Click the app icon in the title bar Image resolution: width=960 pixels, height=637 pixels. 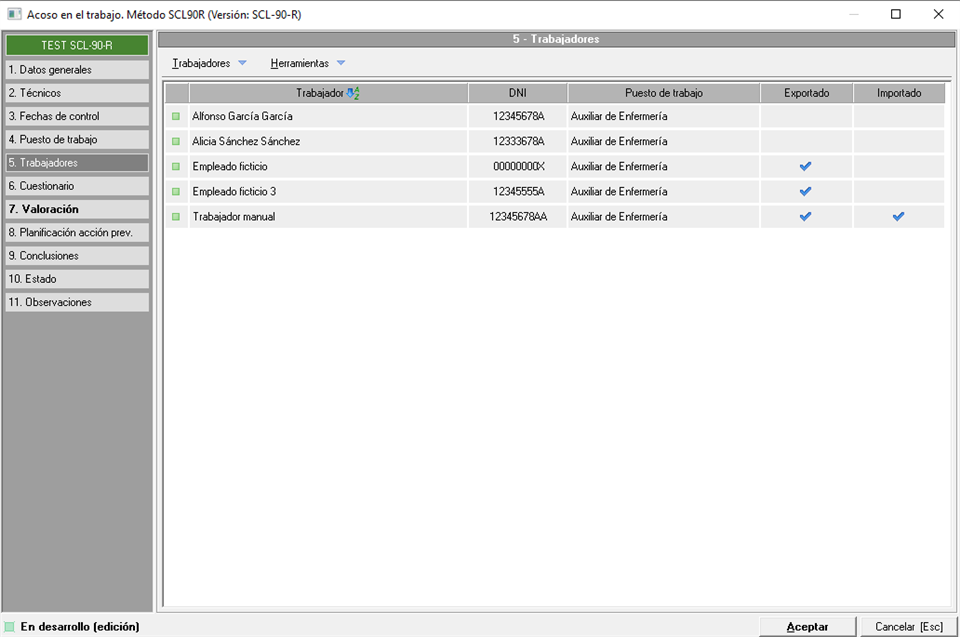pos(13,14)
